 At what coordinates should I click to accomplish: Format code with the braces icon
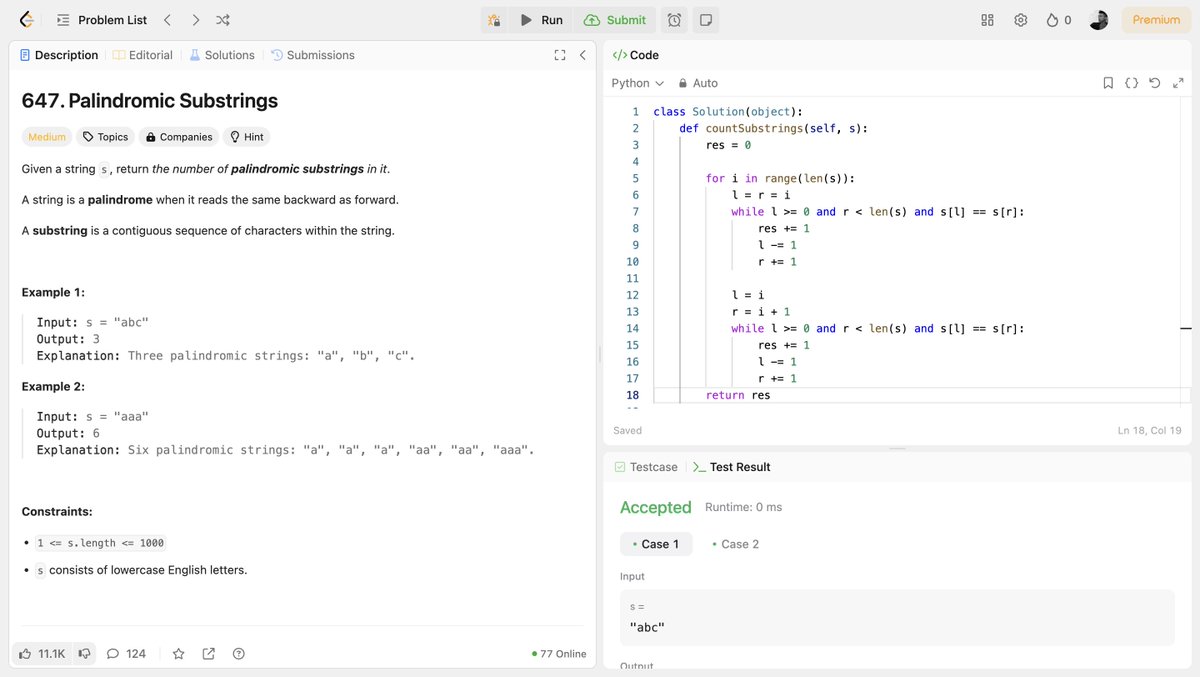point(1131,83)
